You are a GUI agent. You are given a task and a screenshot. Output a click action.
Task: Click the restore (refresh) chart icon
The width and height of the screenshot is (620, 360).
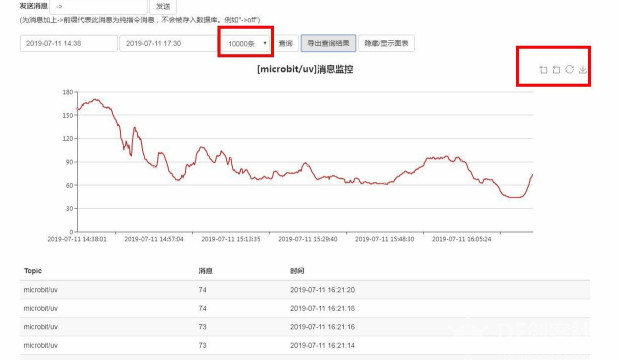tap(569, 69)
